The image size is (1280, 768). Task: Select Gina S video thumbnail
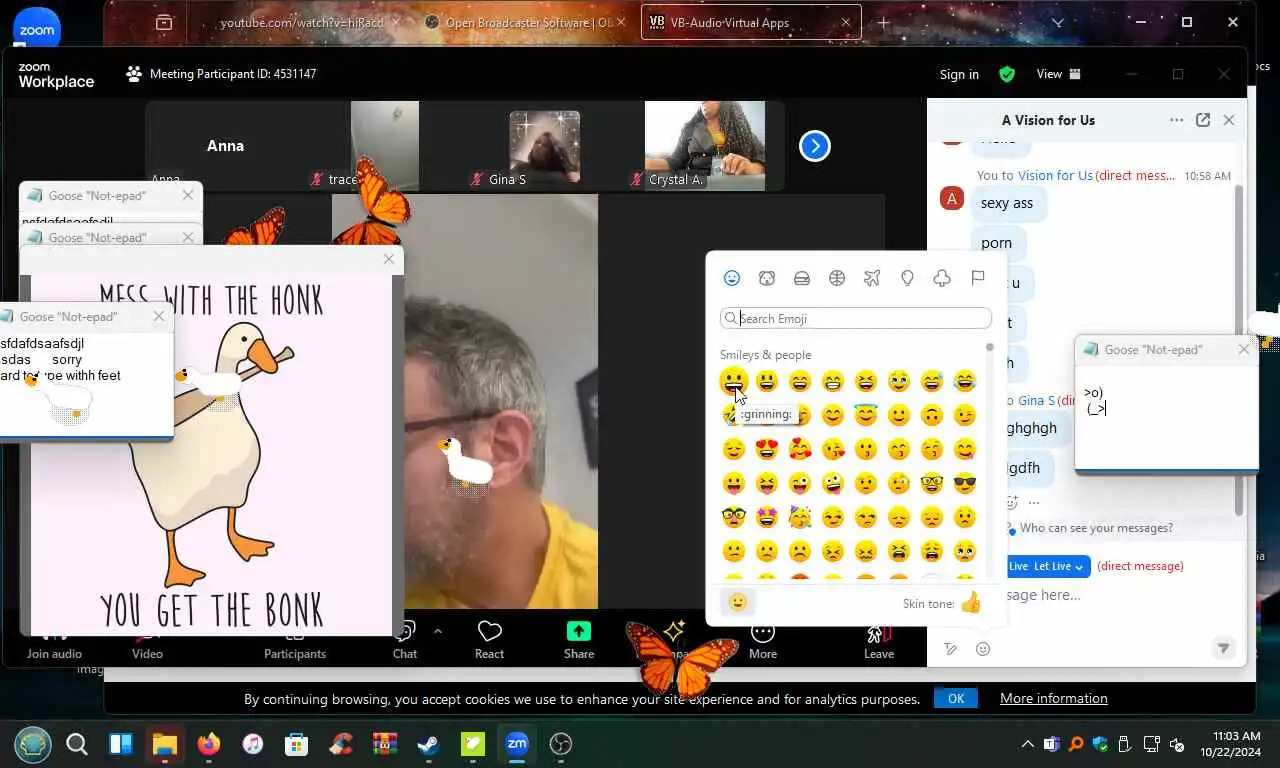click(544, 146)
